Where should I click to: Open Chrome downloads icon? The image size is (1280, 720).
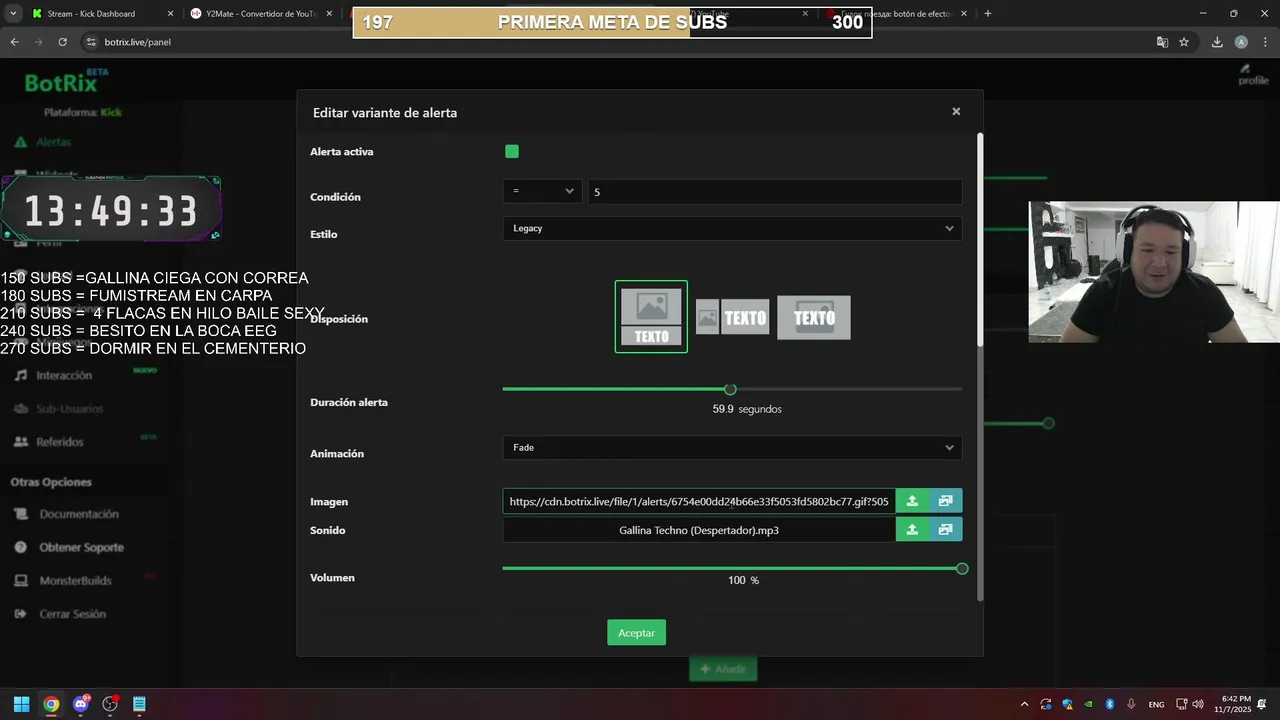(1217, 42)
